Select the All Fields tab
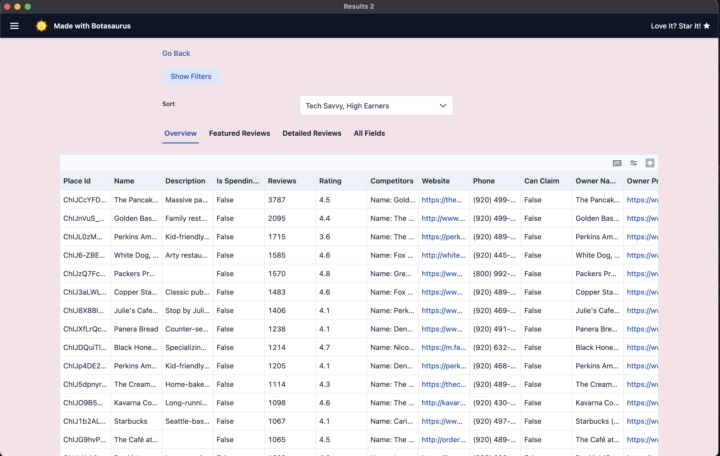This screenshot has height=456, width=720. tap(369, 133)
